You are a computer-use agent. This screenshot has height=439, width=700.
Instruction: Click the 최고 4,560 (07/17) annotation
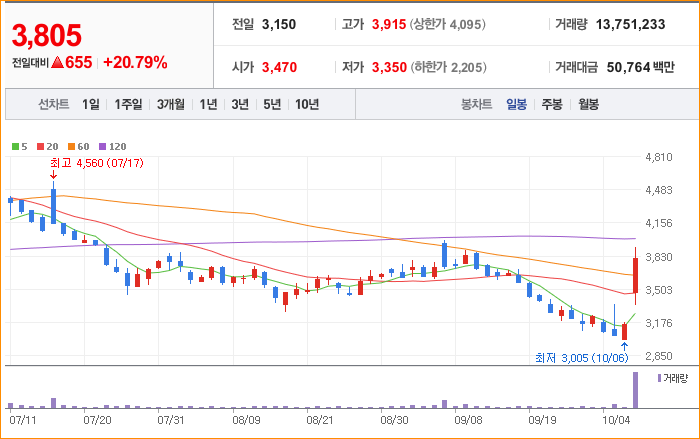(97, 163)
